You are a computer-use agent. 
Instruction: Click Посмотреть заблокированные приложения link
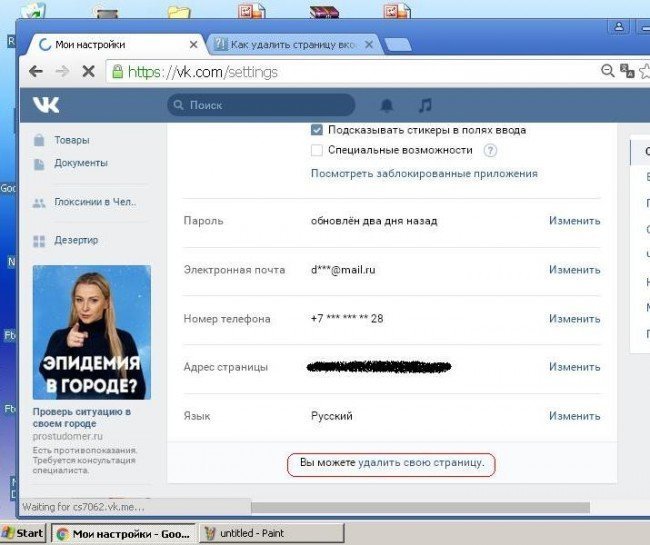tap(424, 174)
